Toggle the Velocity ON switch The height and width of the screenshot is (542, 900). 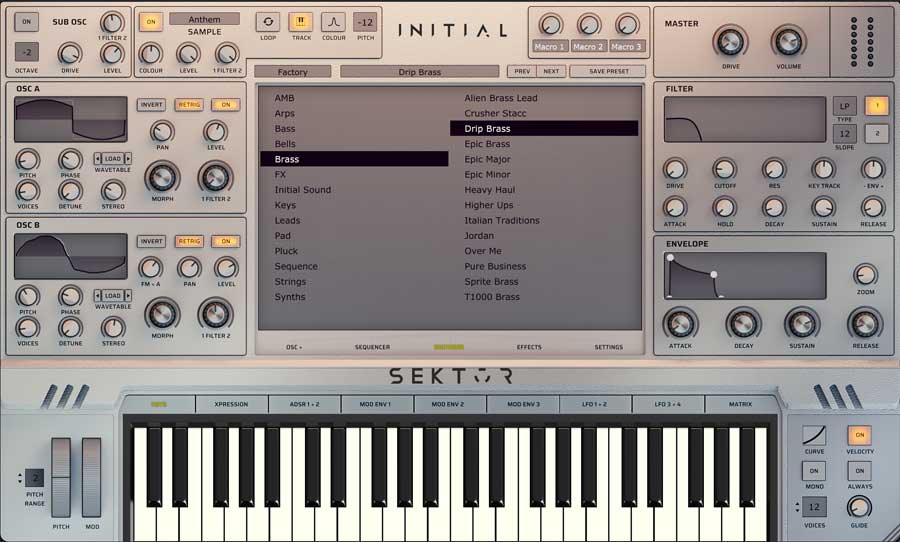pyautogui.click(x=859, y=435)
